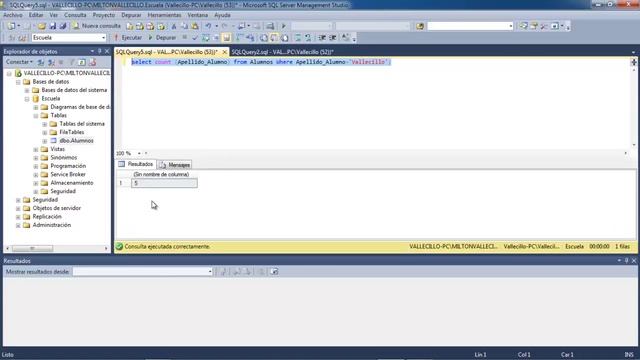Click the Nueva consulta button
Image resolution: width=640 pixels, height=360 pixels.
tap(97, 26)
